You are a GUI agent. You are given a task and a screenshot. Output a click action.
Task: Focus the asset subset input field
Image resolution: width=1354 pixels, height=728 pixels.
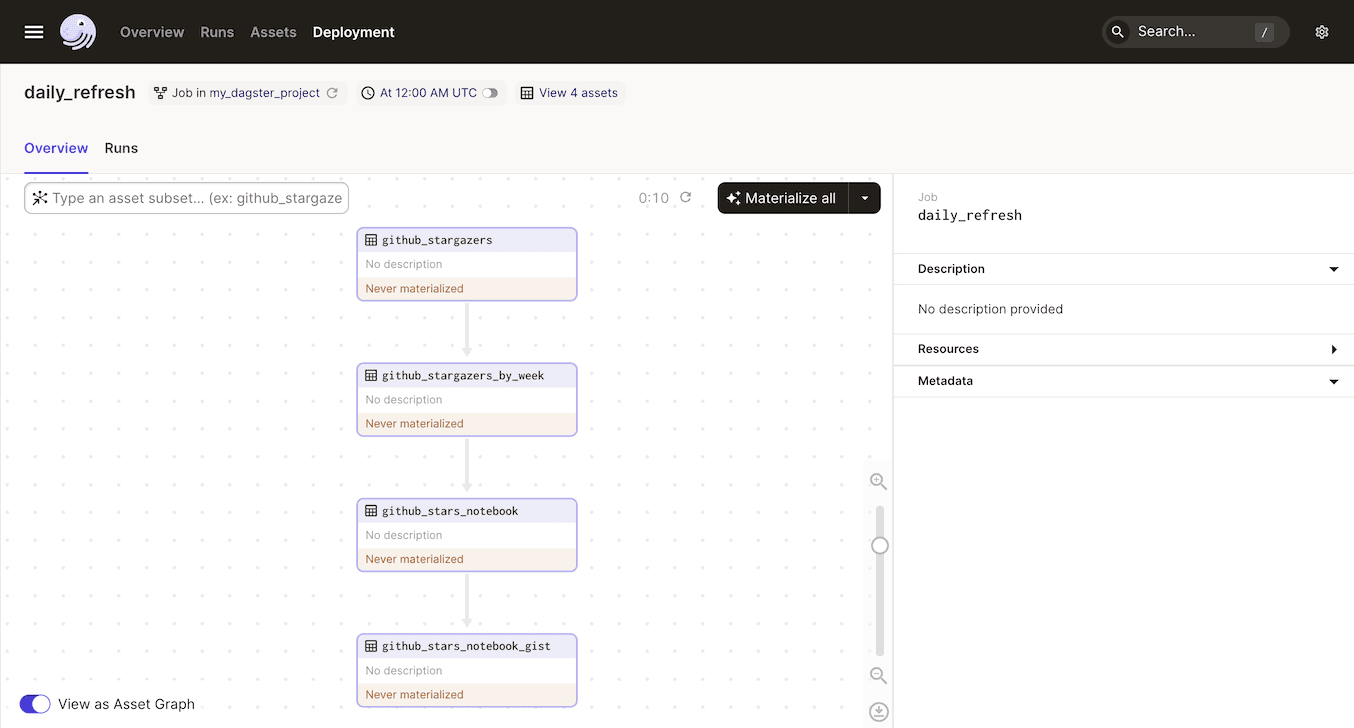[187, 198]
